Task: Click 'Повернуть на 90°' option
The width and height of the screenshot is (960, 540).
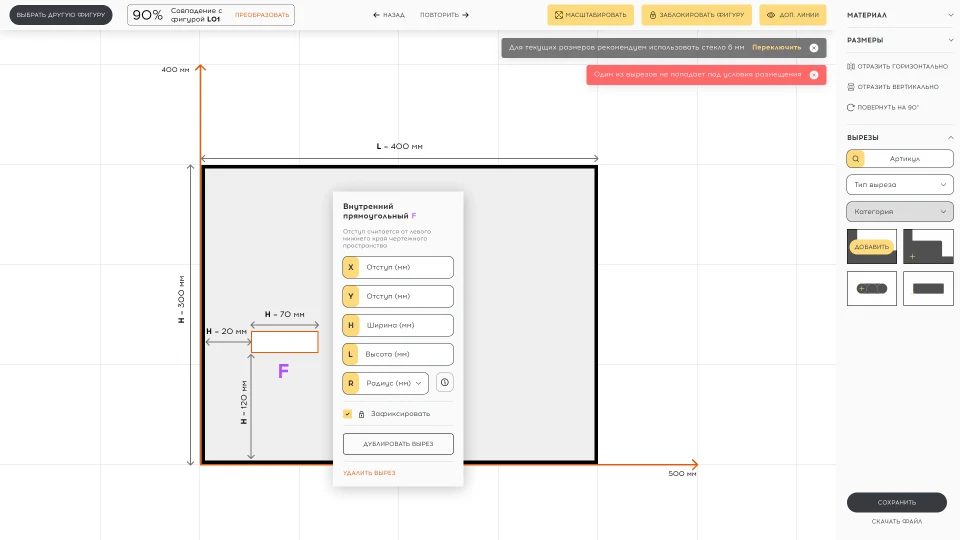Action: pos(883,107)
